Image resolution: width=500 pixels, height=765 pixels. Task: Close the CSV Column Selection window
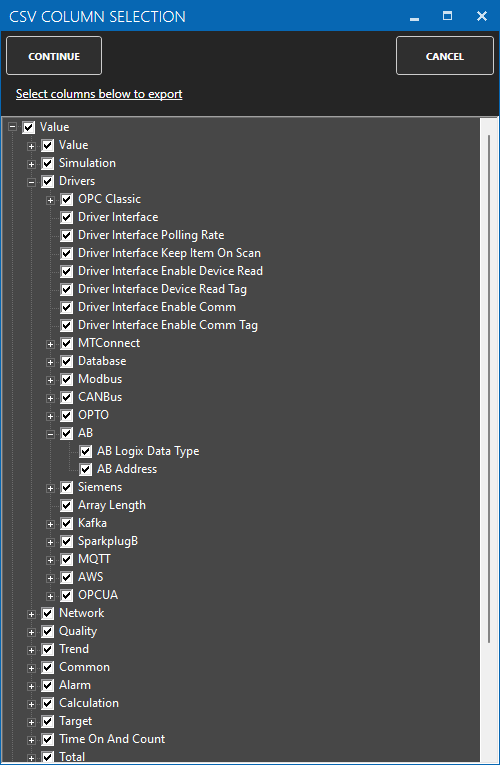coord(481,16)
